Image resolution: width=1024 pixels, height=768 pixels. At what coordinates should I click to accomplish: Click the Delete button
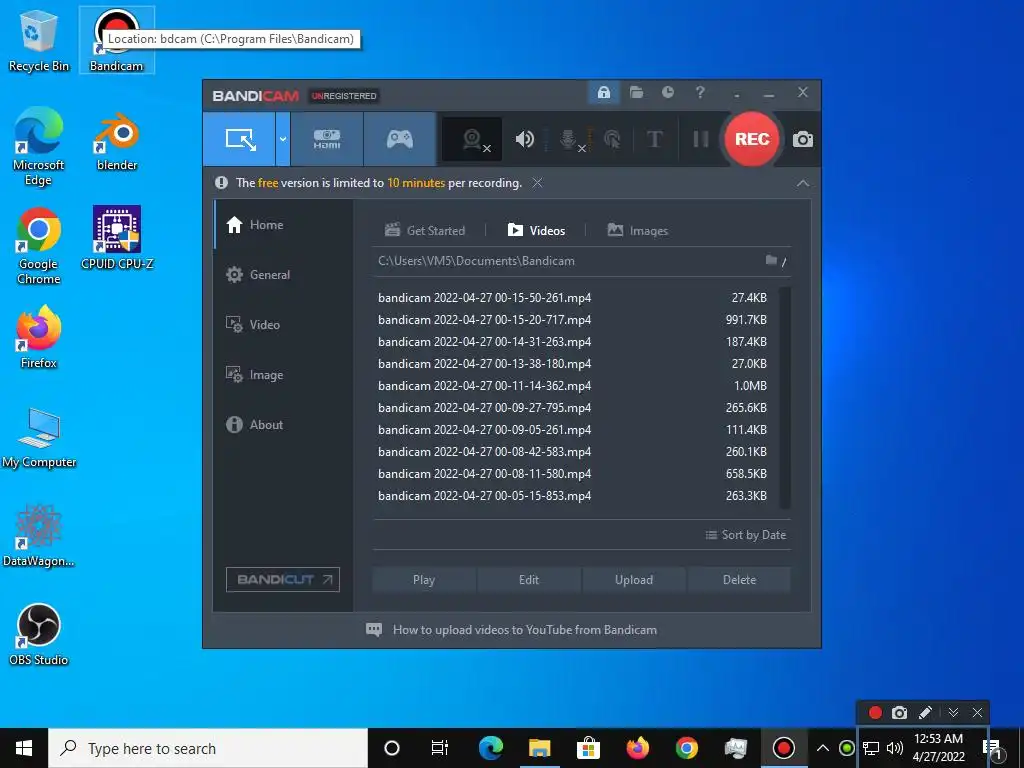click(x=739, y=580)
